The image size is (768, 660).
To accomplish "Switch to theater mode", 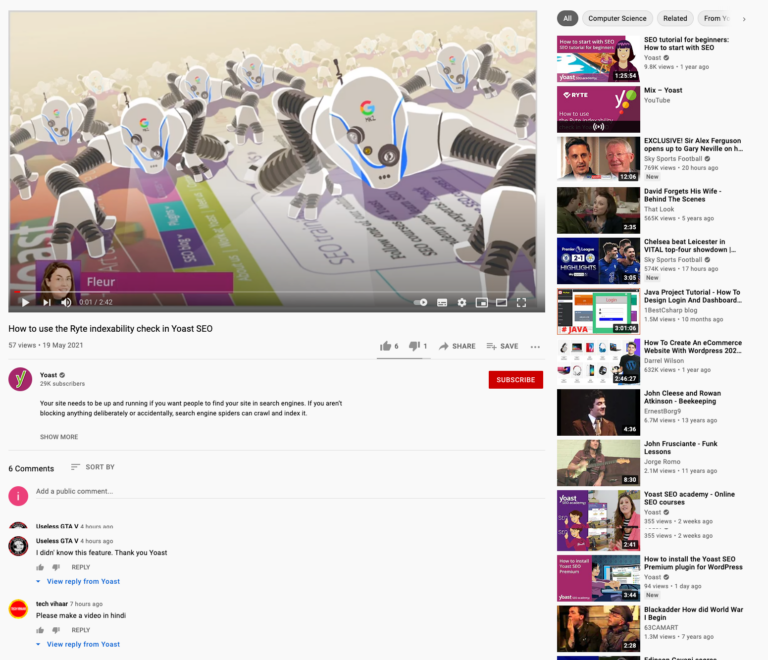I will 502,303.
